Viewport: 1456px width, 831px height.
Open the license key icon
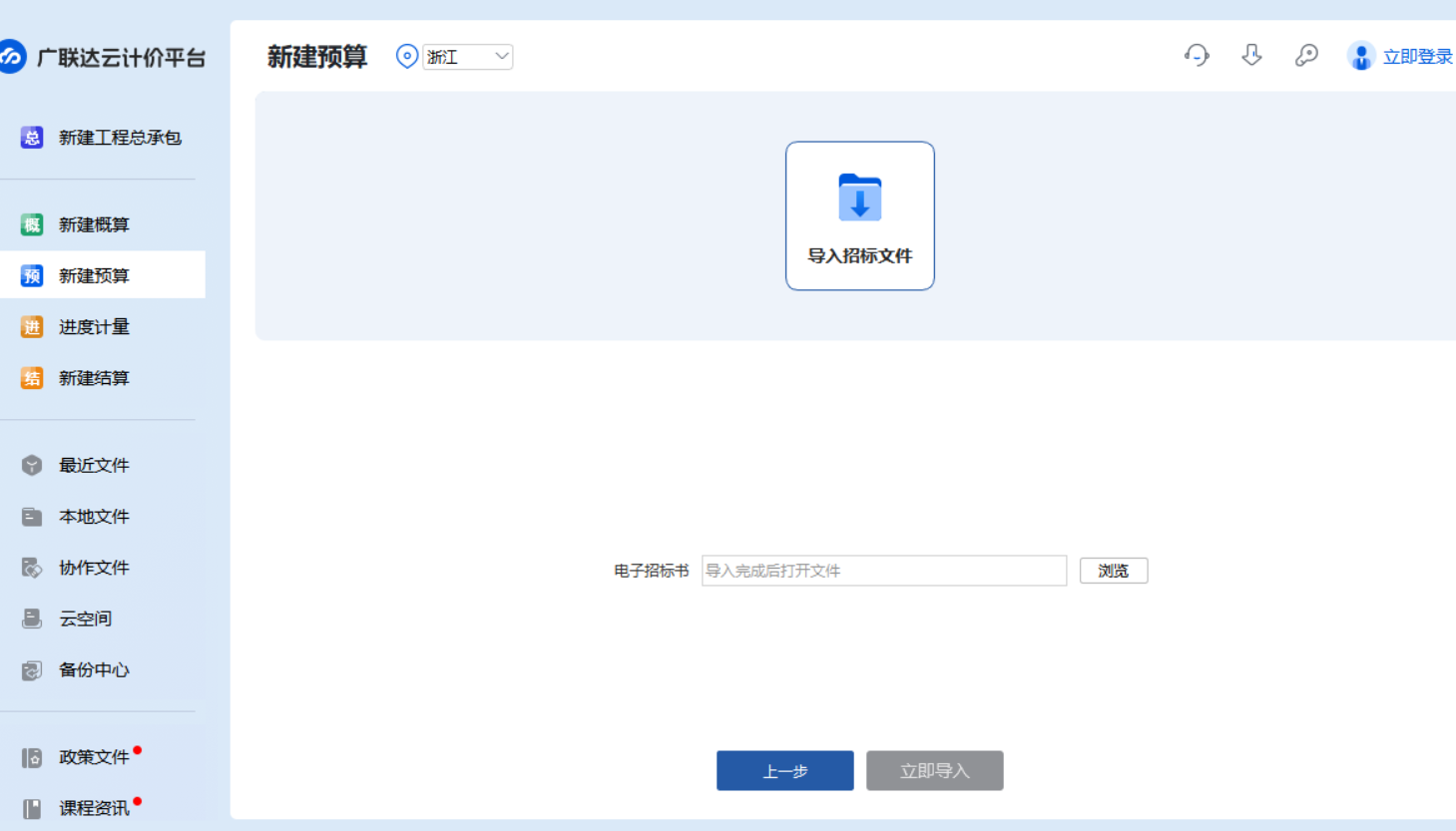pos(1306,56)
